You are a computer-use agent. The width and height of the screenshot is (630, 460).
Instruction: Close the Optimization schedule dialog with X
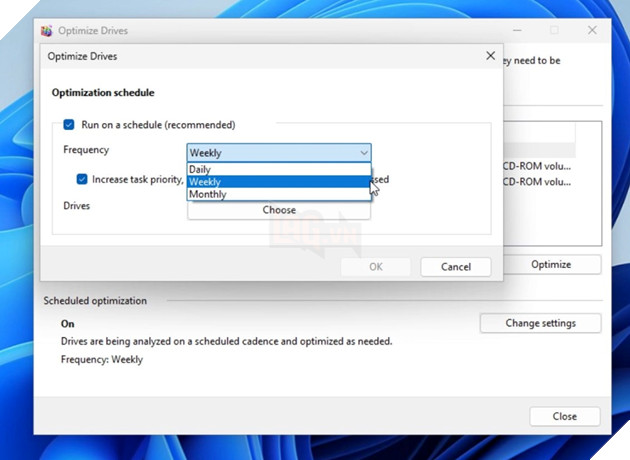[x=490, y=57]
